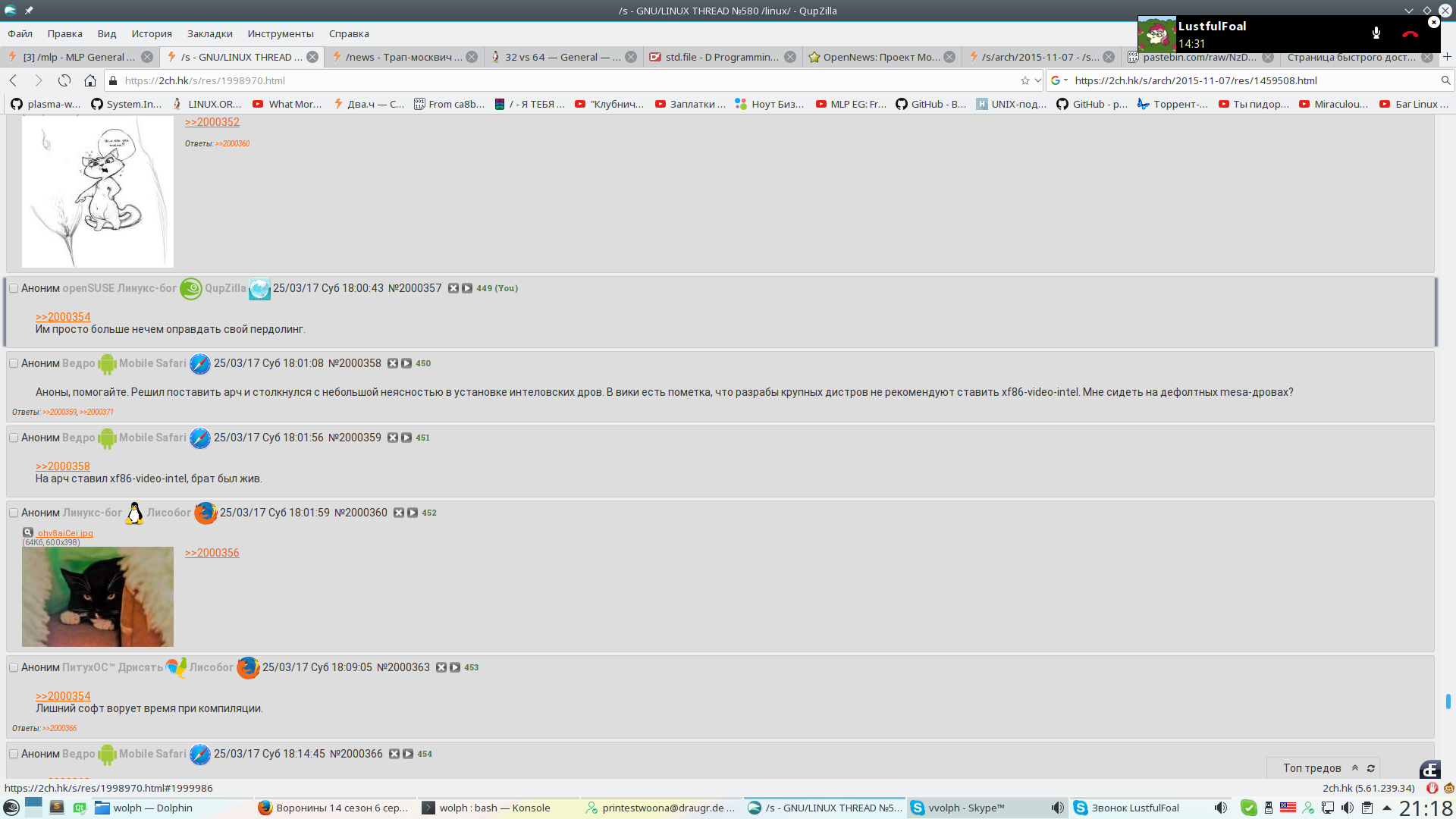
Task: Open the Инструменты menu
Action: click(x=281, y=33)
